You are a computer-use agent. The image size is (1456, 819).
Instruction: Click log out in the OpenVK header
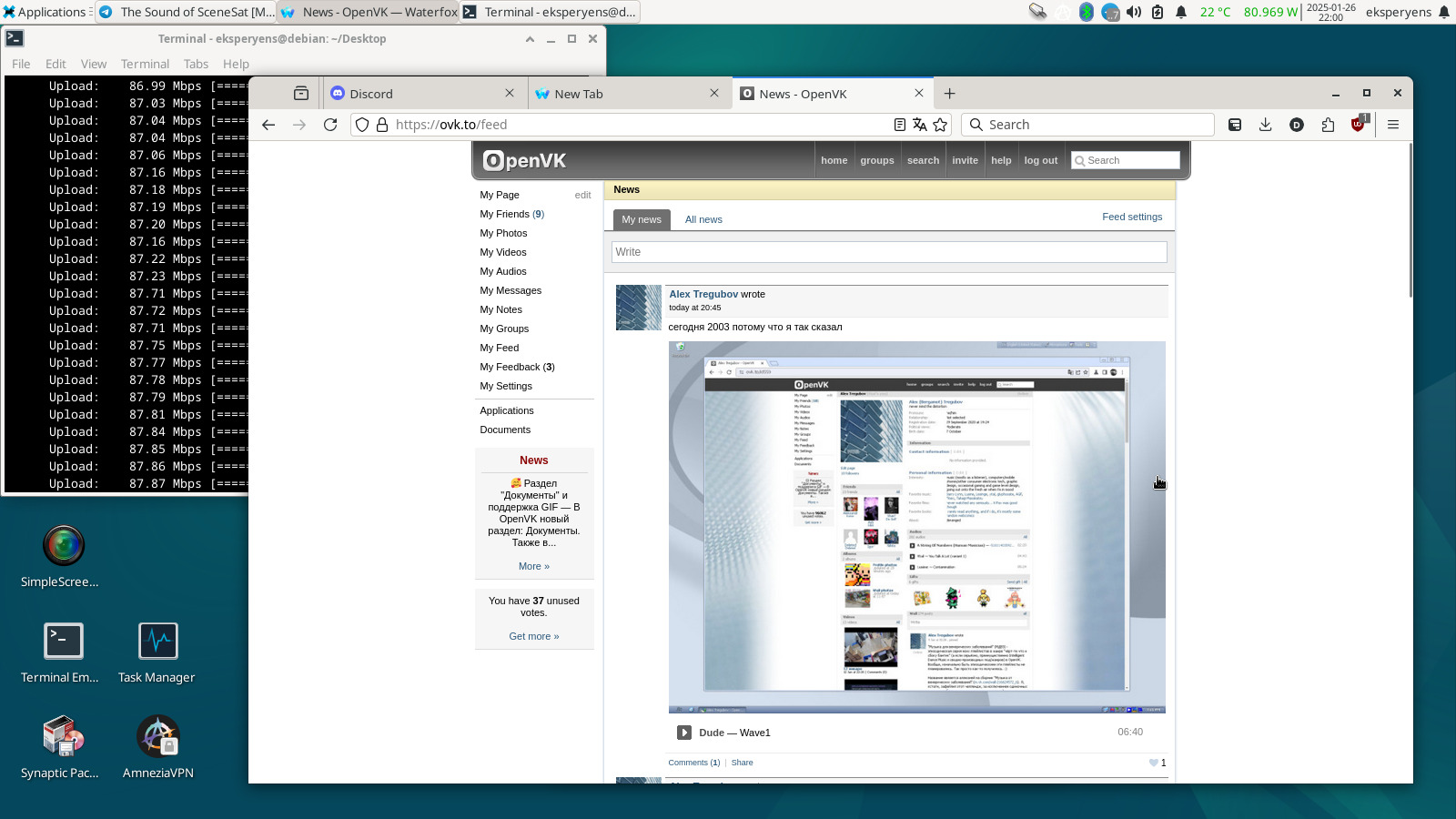pos(1041,160)
